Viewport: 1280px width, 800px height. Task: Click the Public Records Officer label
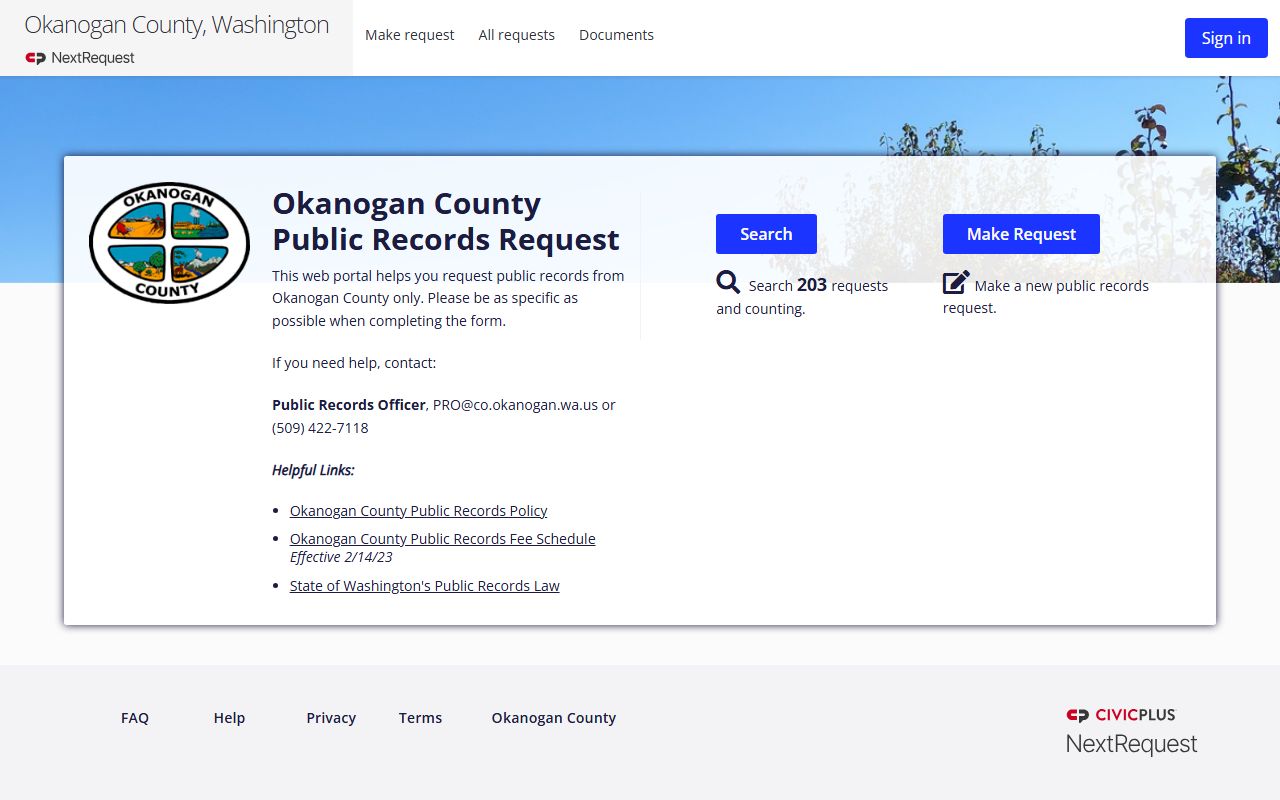[349, 405]
